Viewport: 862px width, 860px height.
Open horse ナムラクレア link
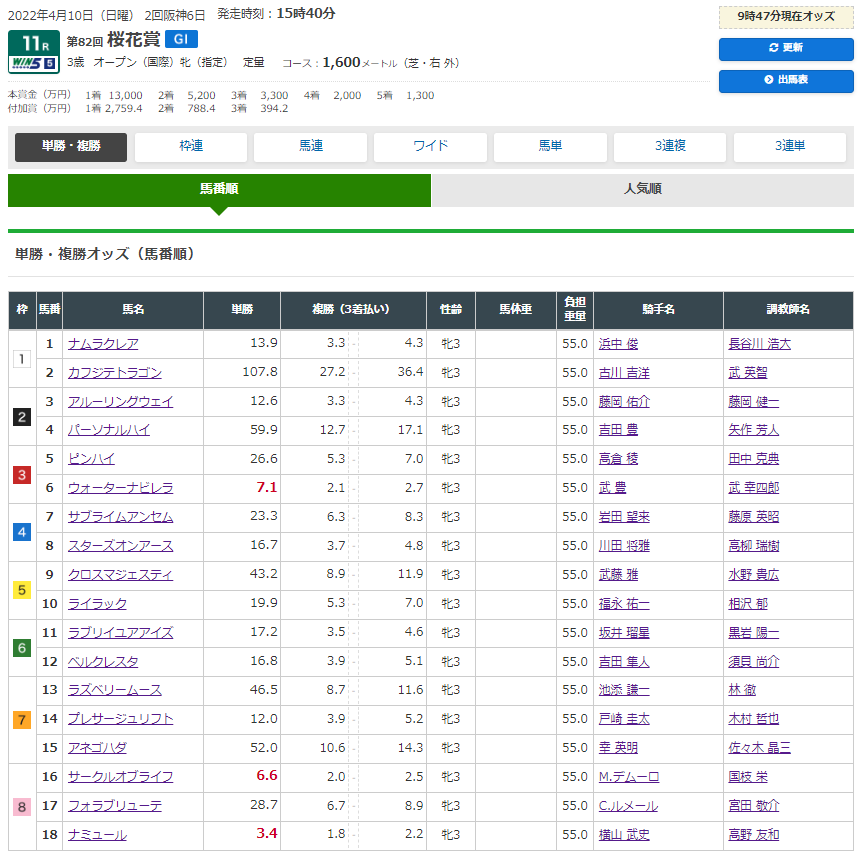103,344
